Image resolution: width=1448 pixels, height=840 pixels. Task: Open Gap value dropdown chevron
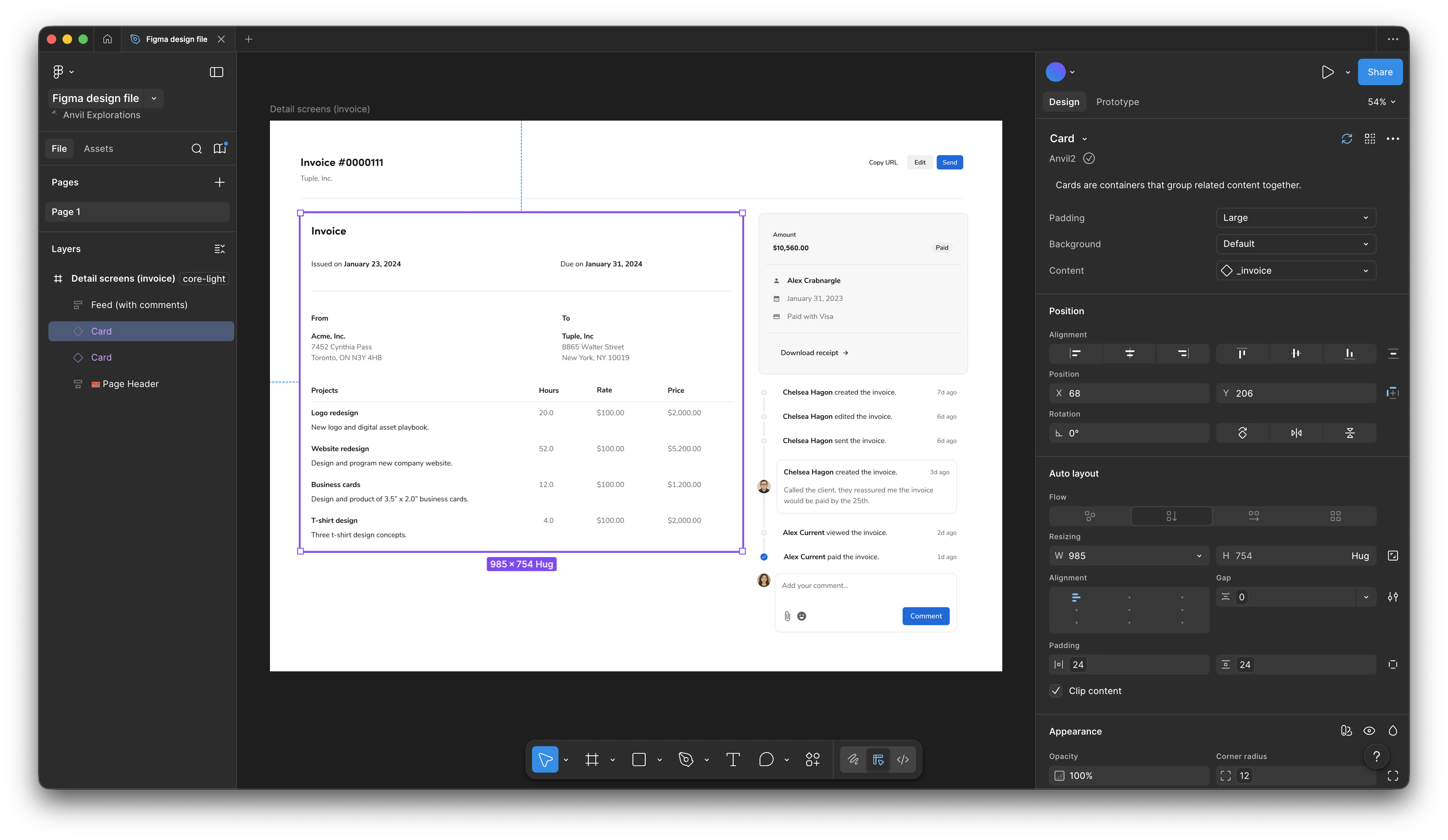point(1366,597)
